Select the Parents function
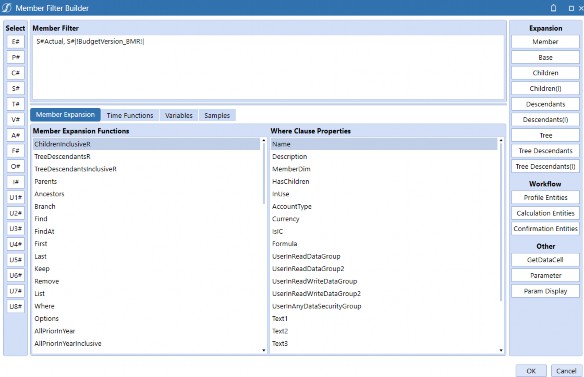 point(146,181)
